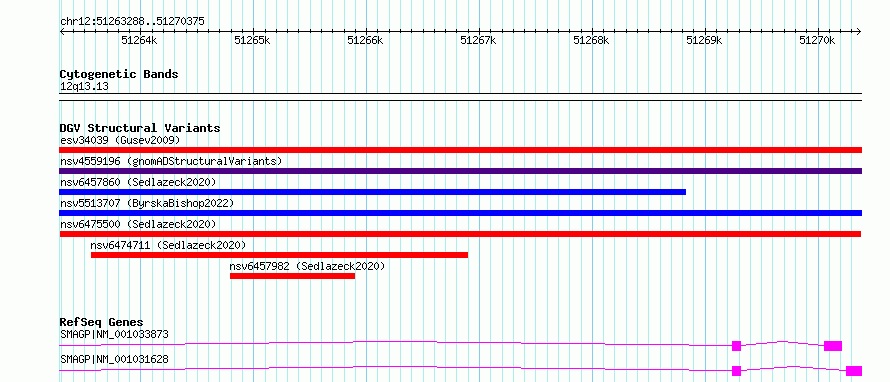Open nsv5513707 (ByrskaBishop2022) label
This screenshot has width=890, height=382.
(147, 203)
